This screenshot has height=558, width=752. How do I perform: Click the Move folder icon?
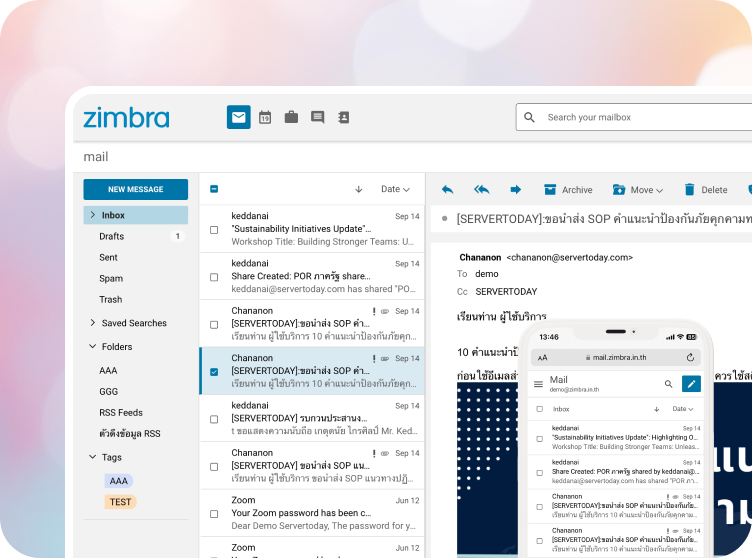[619, 190]
